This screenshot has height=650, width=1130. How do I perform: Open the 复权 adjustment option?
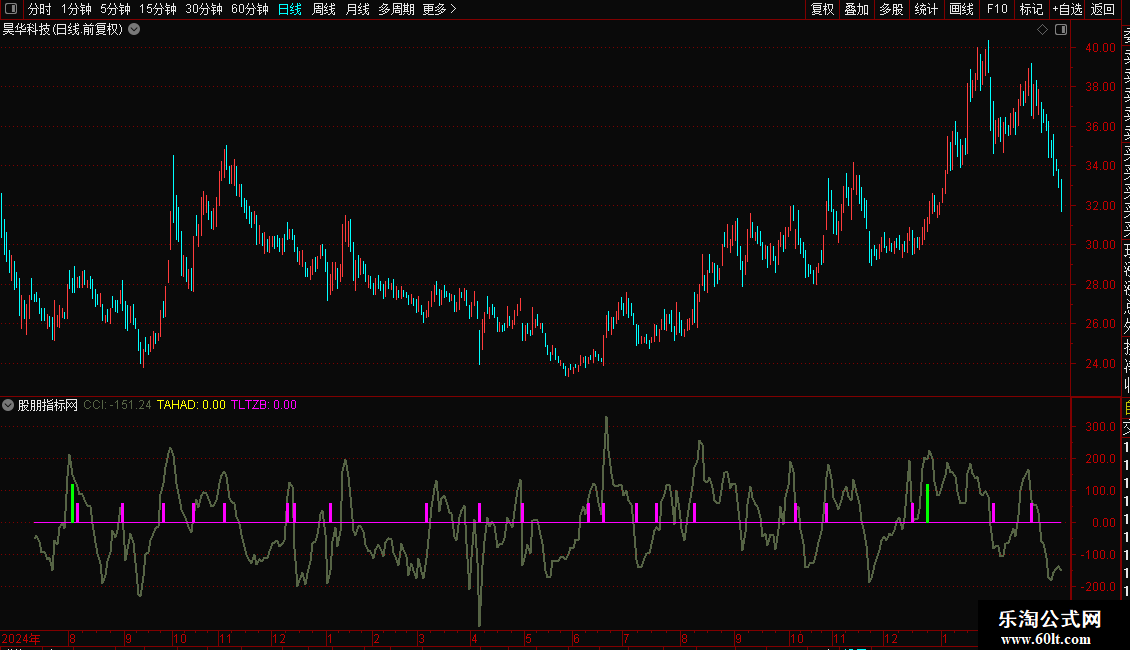[822, 9]
